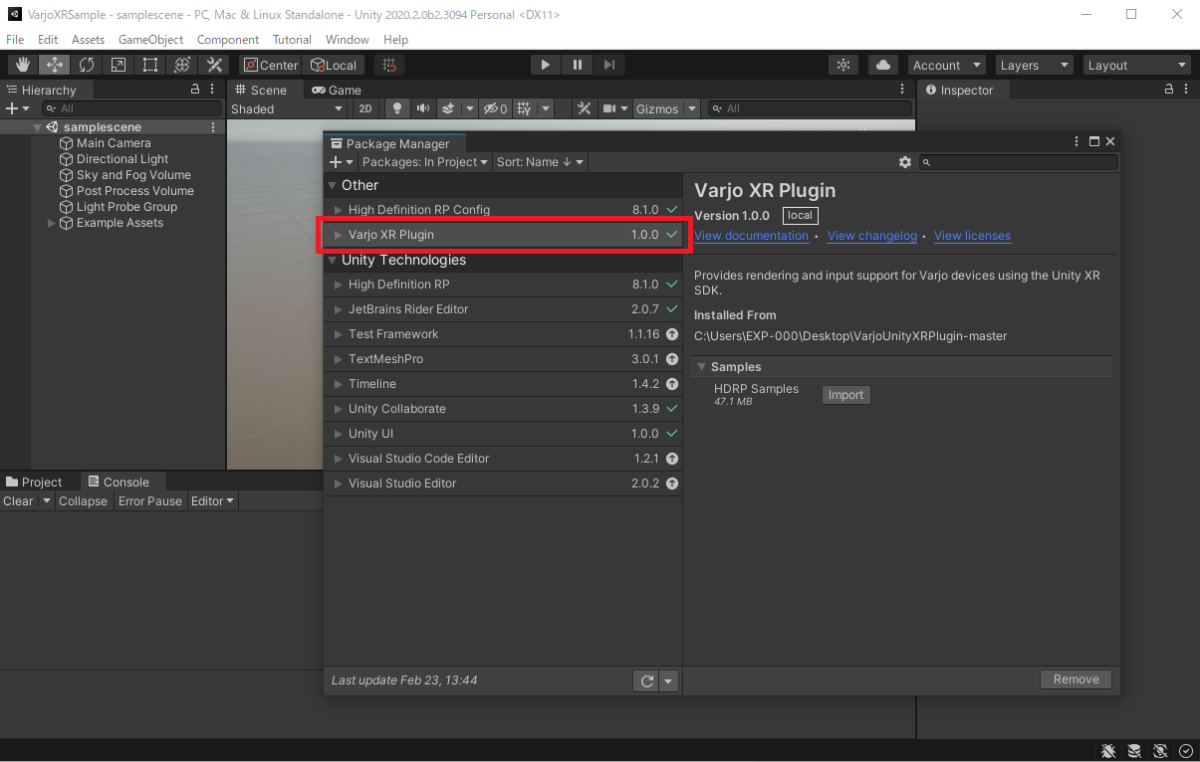The height and width of the screenshot is (762, 1200).
Task: Open the Account dropdown
Action: 949,65
